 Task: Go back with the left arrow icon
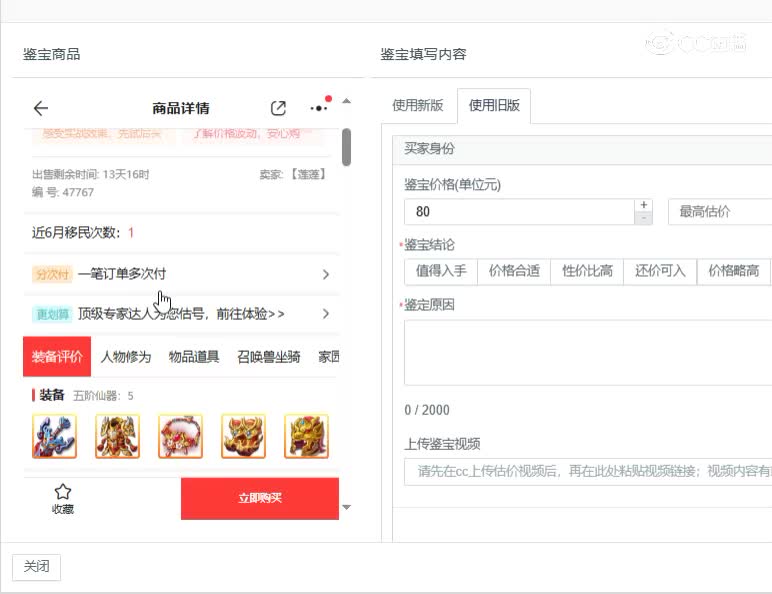tap(41, 108)
